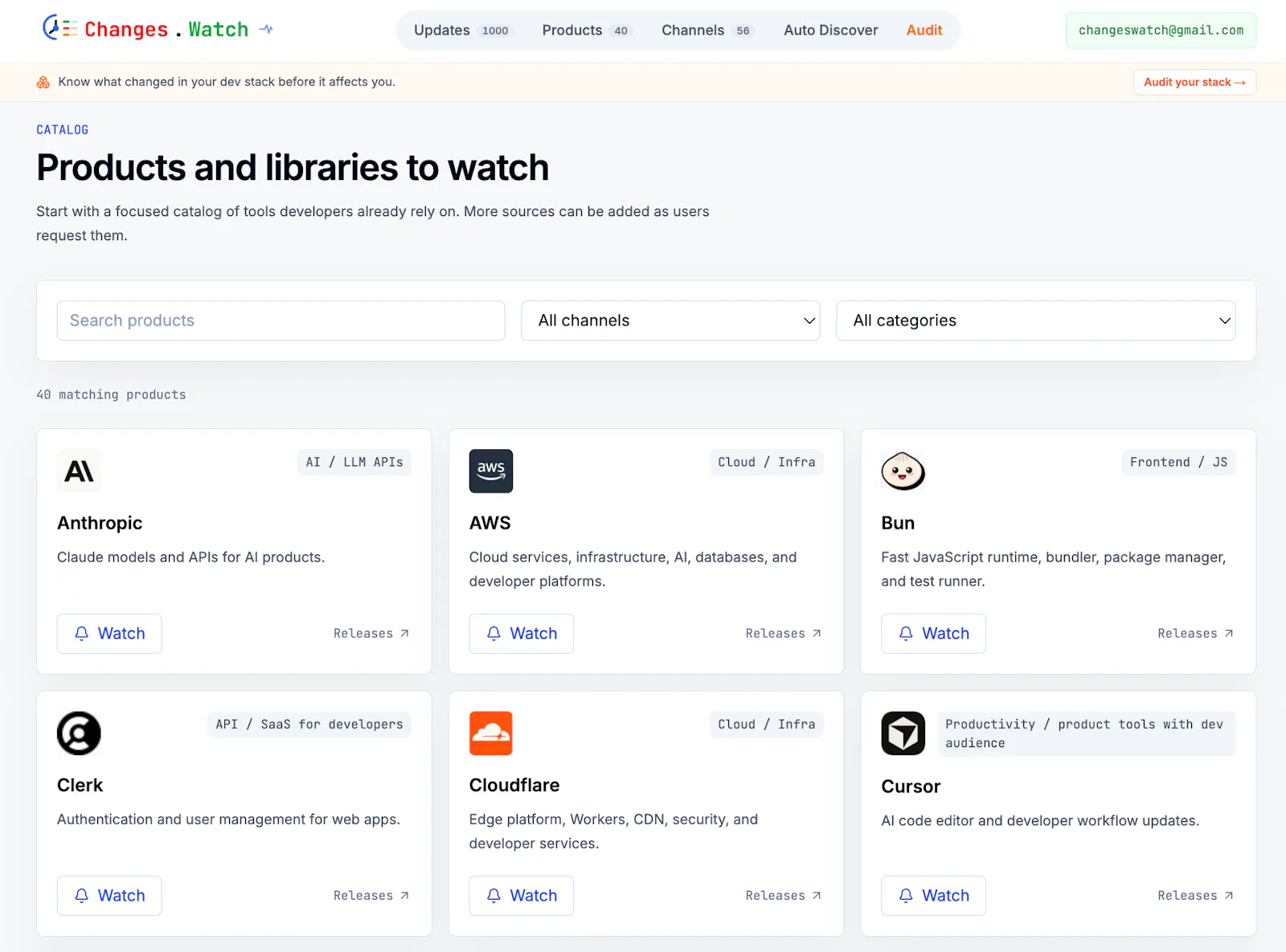Screen dimensions: 1286x952
Task: Click the changeswatch@gmail.com account button
Action: click(1161, 31)
